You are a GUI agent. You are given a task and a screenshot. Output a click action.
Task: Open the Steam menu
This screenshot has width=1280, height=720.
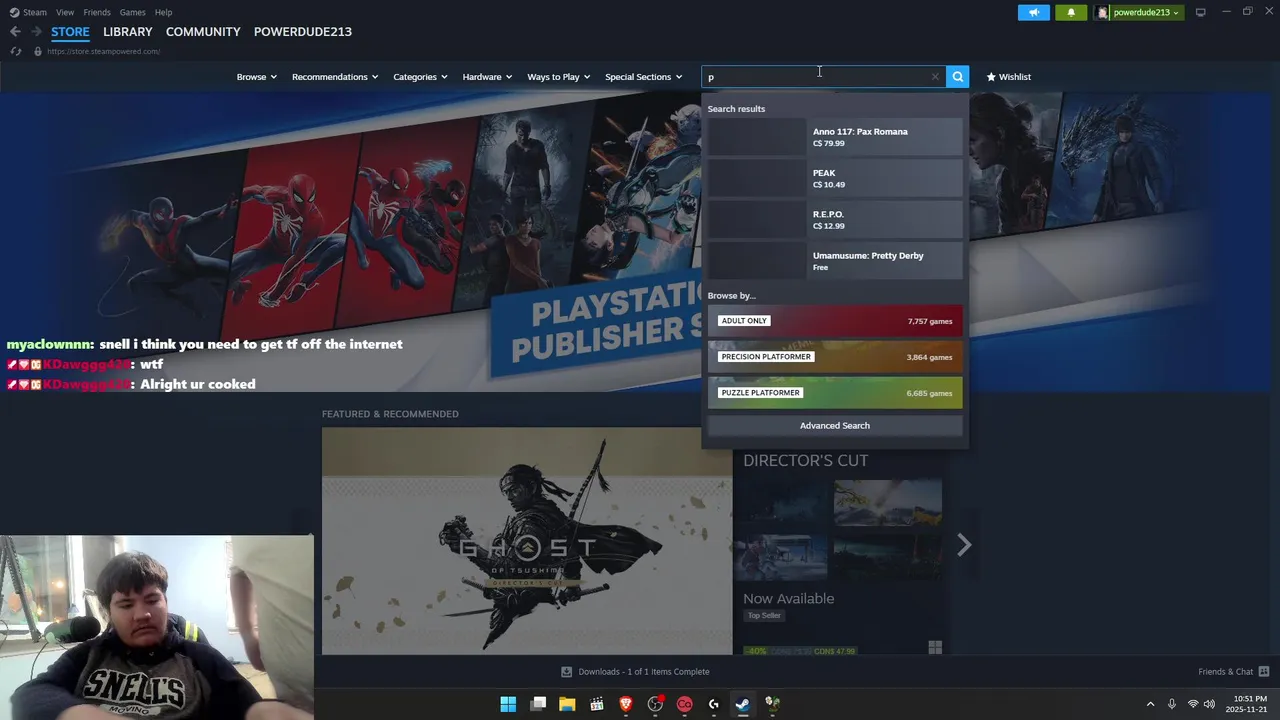pos(35,12)
